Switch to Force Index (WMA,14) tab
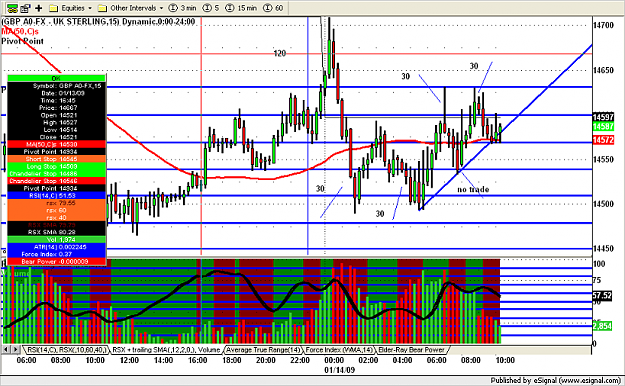Image resolution: width=625 pixels, height=386 pixels. pyautogui.click(x=340, y=350)
